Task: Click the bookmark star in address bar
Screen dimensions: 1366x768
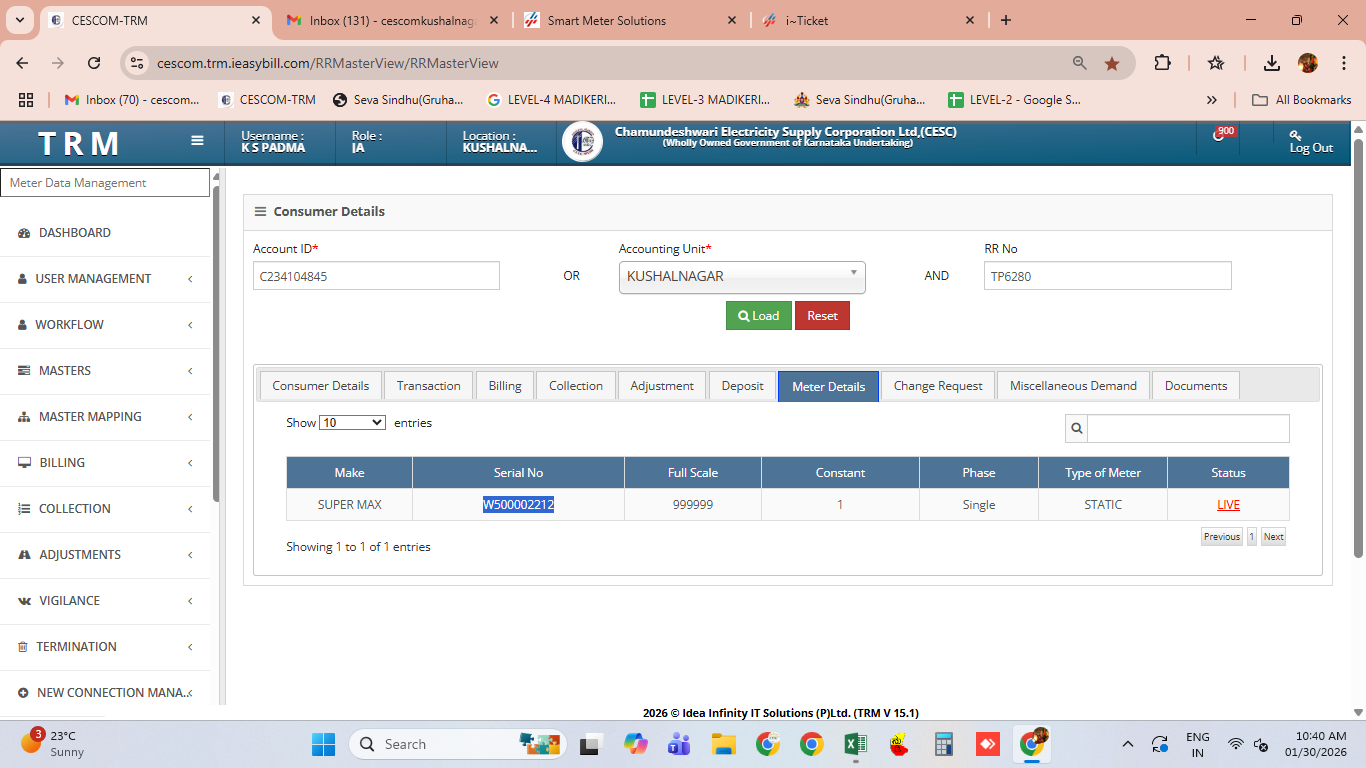Action: pyautogui.click(x=1112, y=63)
